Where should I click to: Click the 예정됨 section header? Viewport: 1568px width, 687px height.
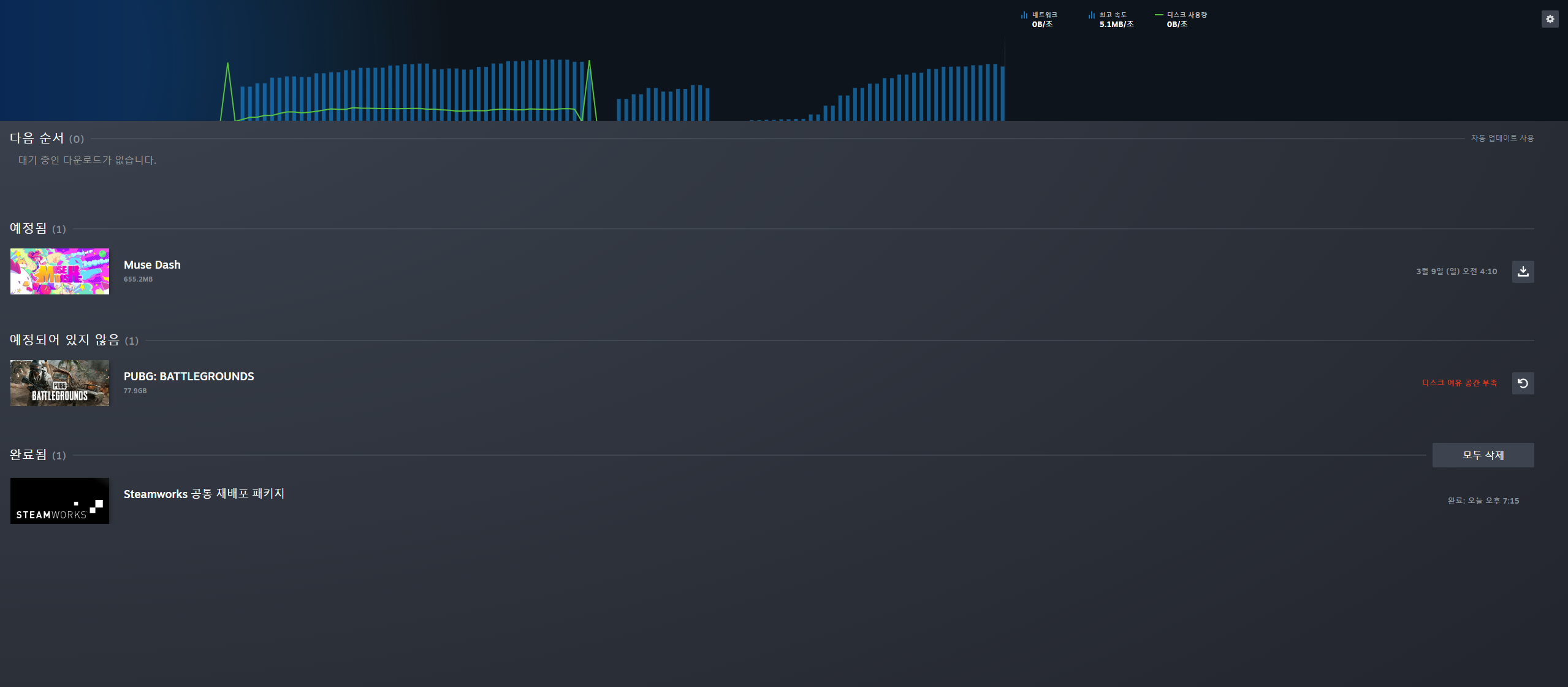point(29,228)
